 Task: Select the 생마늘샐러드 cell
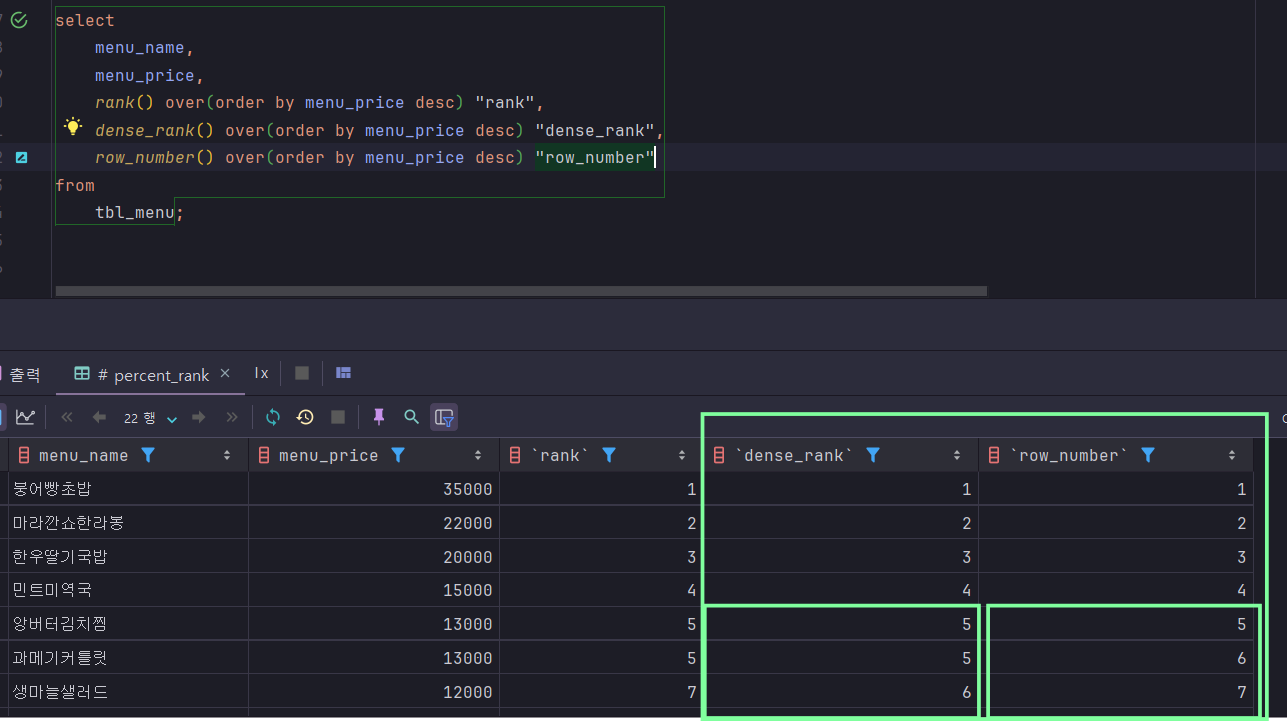click(x=128, y=691)
